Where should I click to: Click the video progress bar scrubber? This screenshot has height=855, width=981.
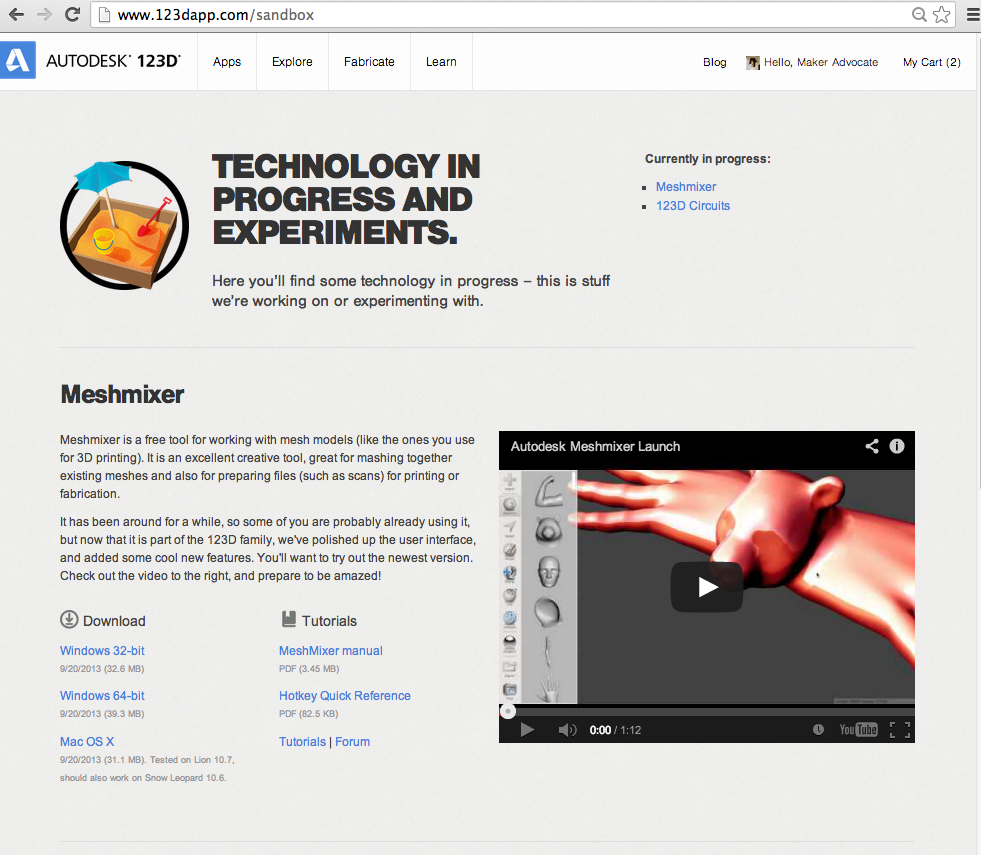pyautogui.click(x=508, y=711)
